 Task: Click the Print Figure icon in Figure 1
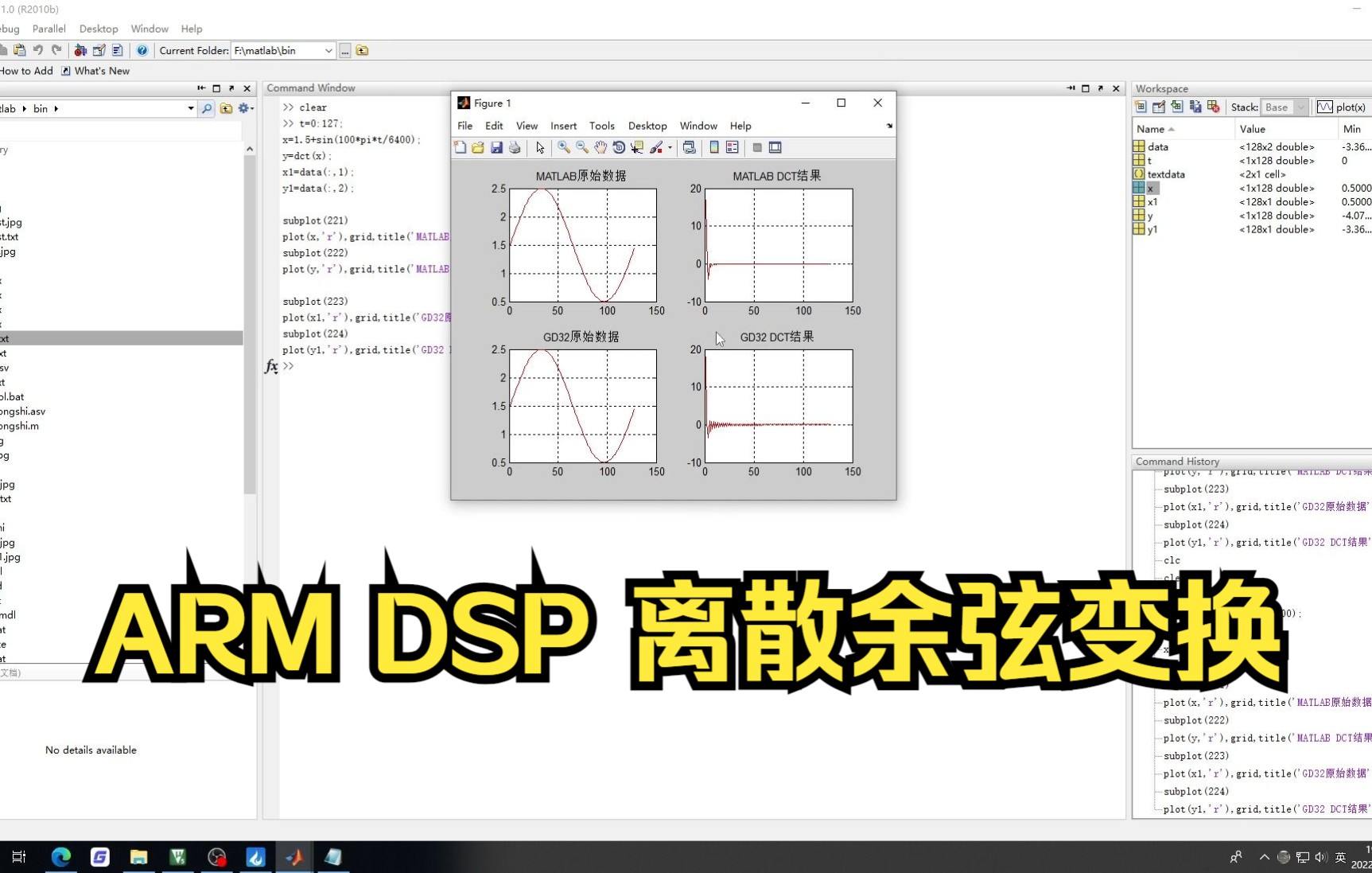tap(515, 147)
